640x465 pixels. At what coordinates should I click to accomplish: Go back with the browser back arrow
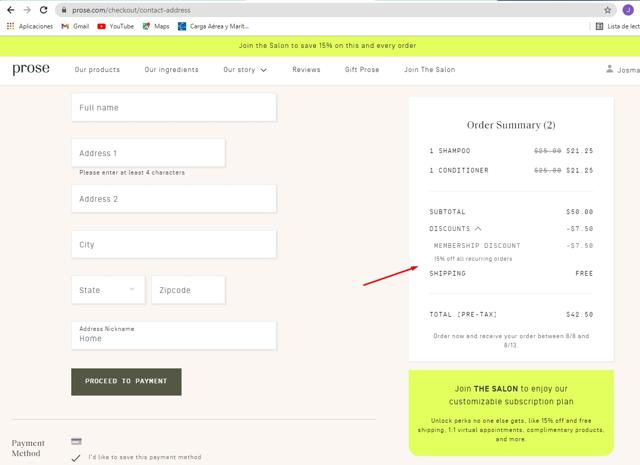click(x=11, y=10)
